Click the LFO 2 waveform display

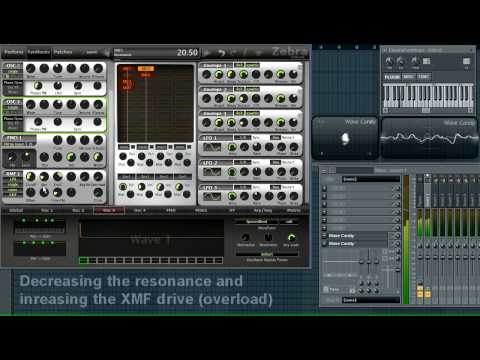[212, 172]
